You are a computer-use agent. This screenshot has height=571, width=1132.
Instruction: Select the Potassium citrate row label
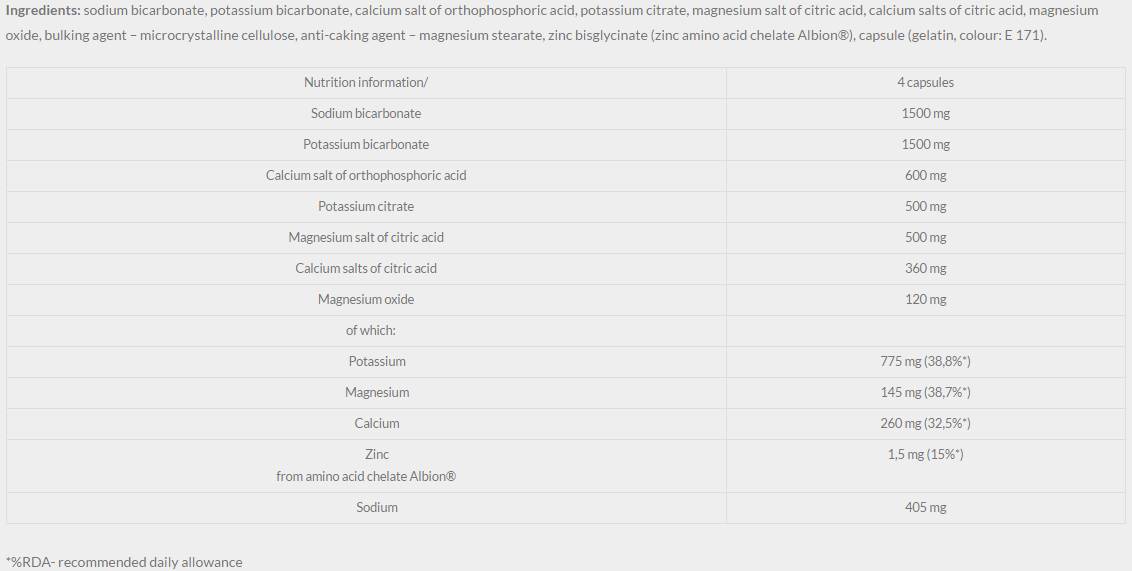pyautogui.click(x=366, y=206)
